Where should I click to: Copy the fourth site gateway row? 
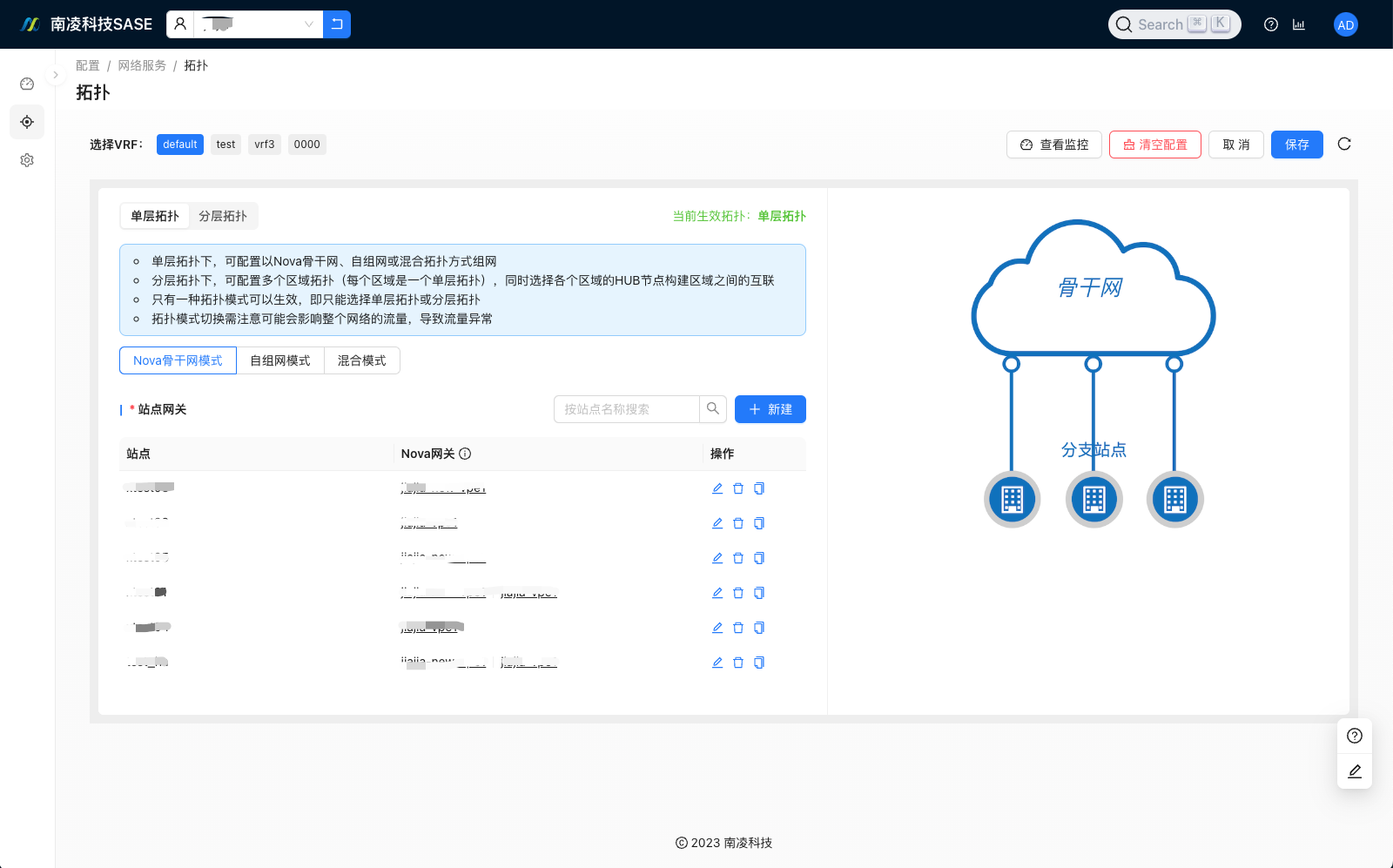(x=759, y=593)
